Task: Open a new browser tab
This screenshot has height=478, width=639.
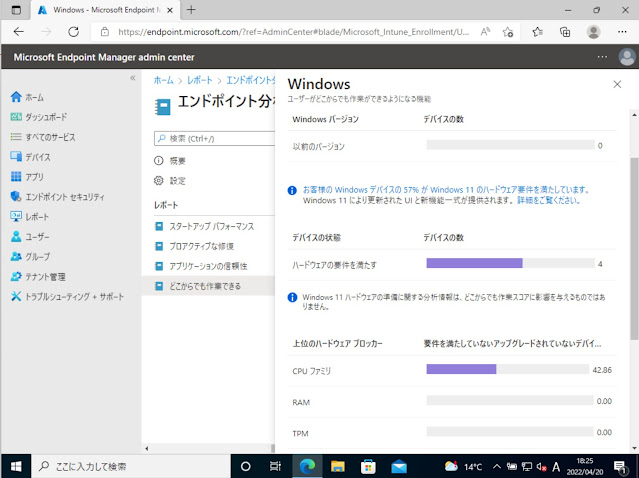Action: point(191,10)
